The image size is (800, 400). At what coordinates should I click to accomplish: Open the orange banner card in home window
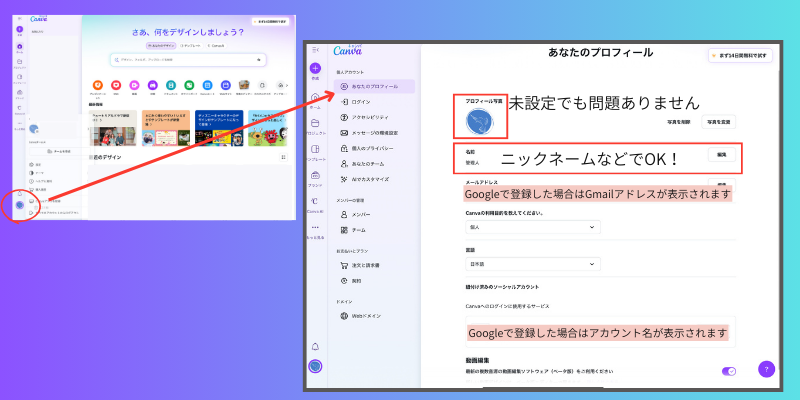(x=166, y=128)
